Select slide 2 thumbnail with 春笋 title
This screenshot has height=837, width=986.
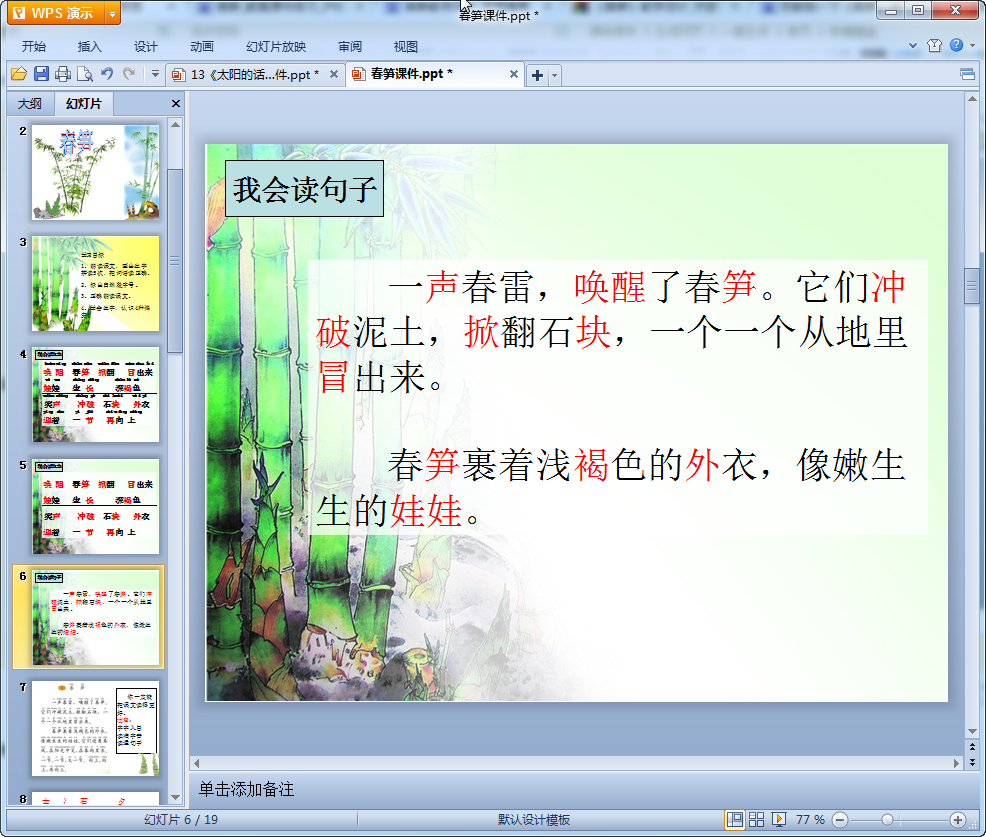(96, 172)
